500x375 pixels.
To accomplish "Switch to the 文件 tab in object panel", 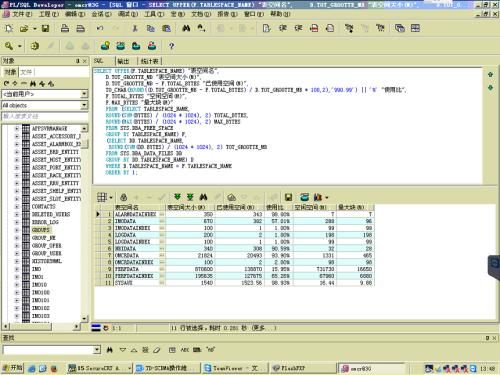I will [x=26, y=72].
